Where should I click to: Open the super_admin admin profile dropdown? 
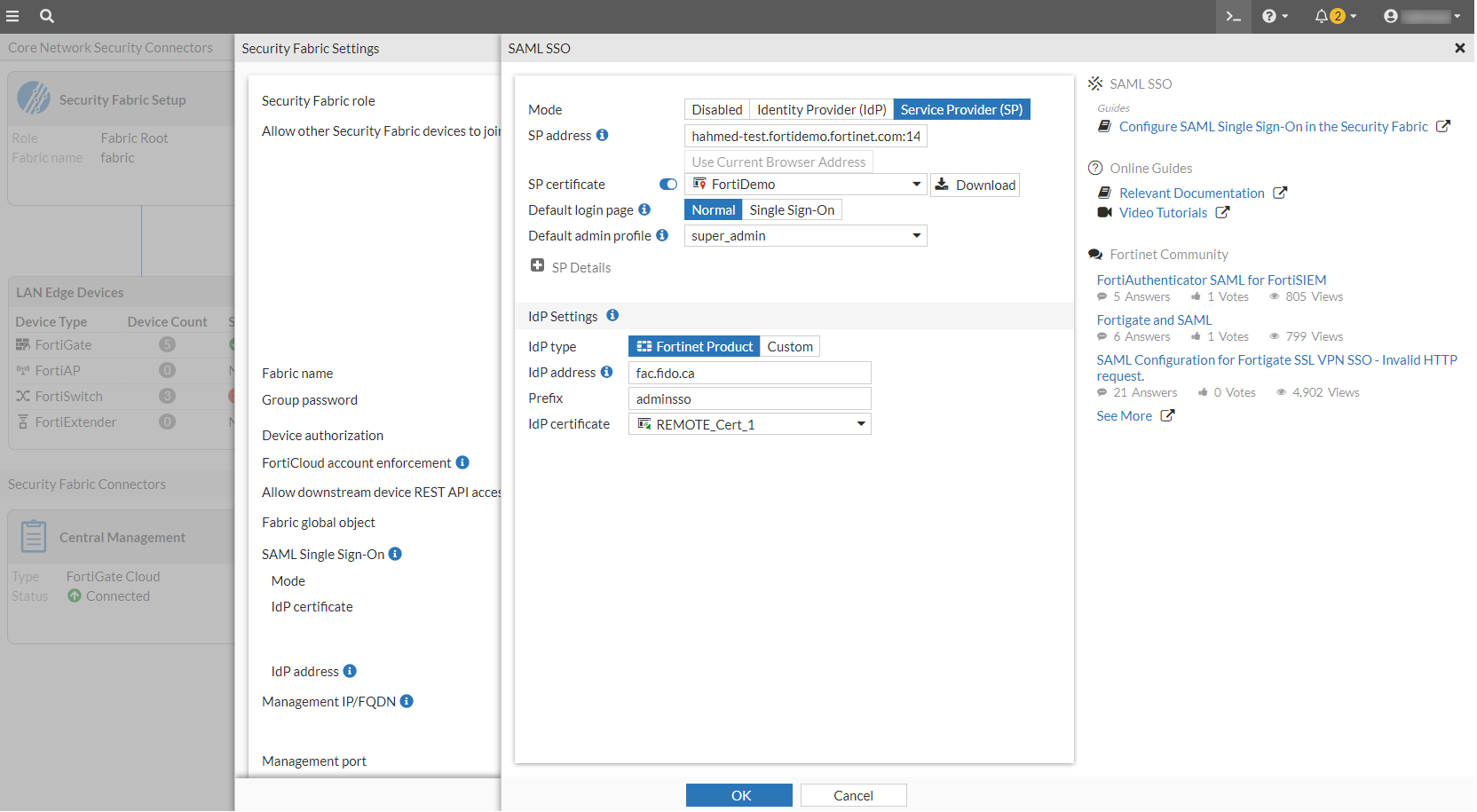point(917,235)
